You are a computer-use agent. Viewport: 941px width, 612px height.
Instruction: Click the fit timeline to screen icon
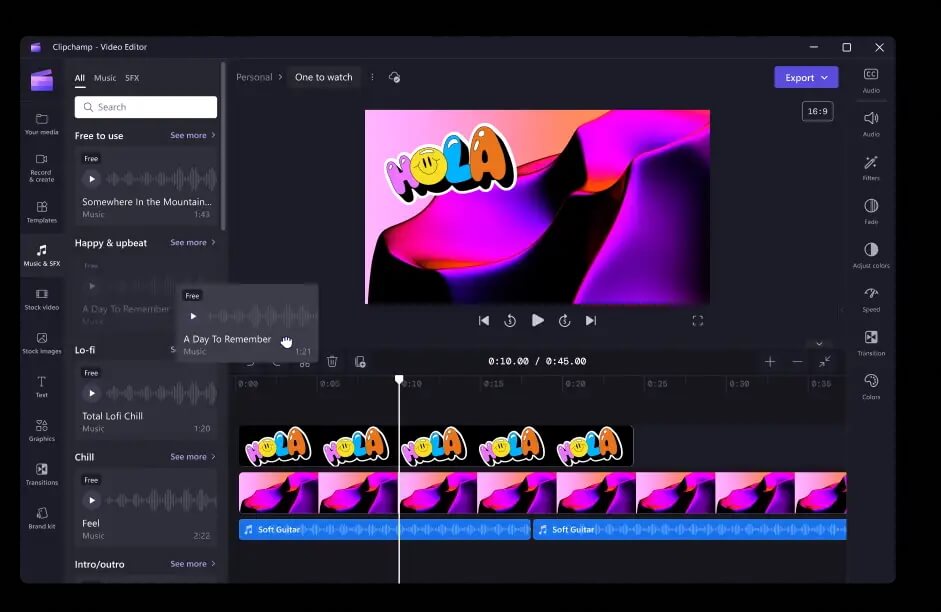[825, 361]
